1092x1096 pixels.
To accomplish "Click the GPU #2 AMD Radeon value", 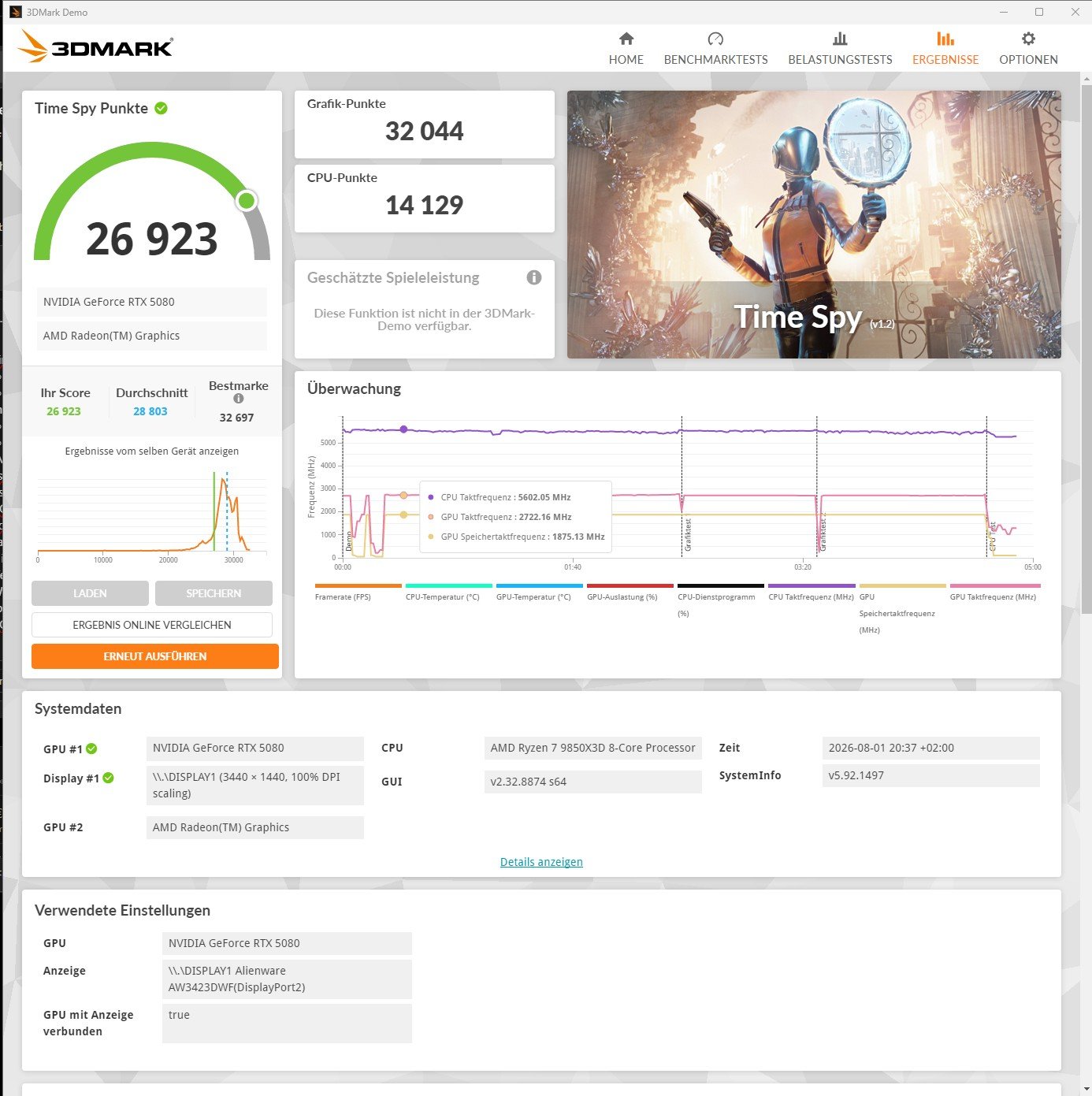I will tap(255, 827).
